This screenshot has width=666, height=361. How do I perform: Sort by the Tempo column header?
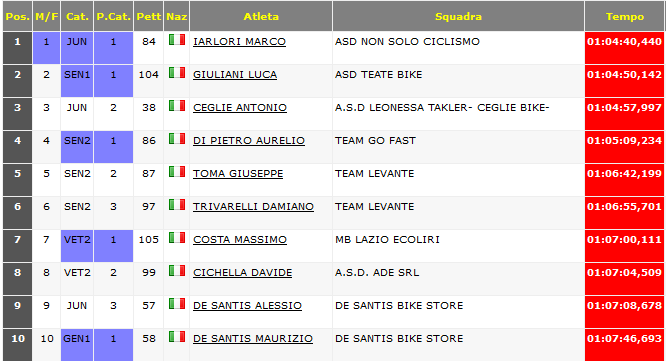[625, 16]
